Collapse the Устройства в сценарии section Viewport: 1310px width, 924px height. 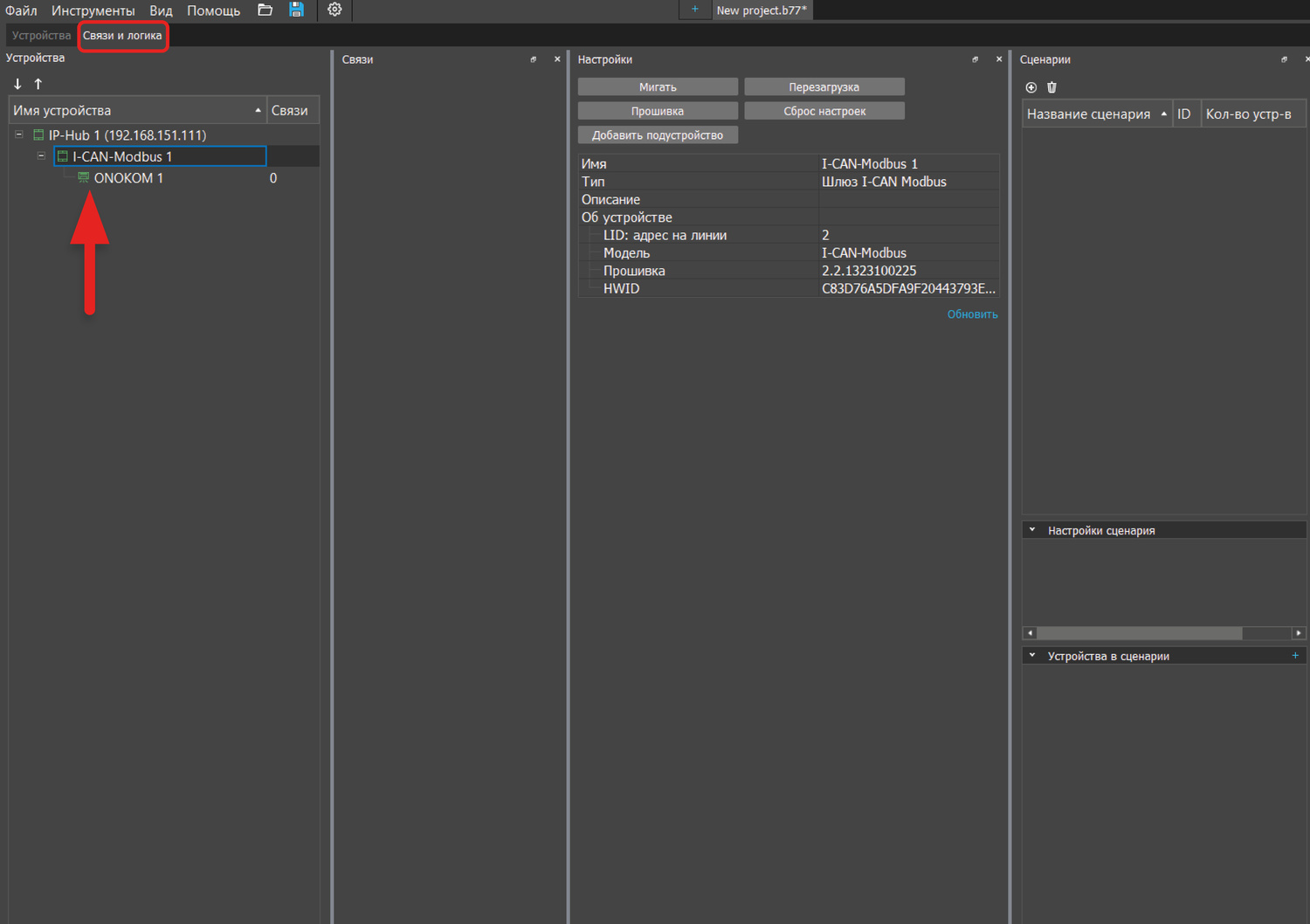pyautogui.click(x=1032, y=656)
